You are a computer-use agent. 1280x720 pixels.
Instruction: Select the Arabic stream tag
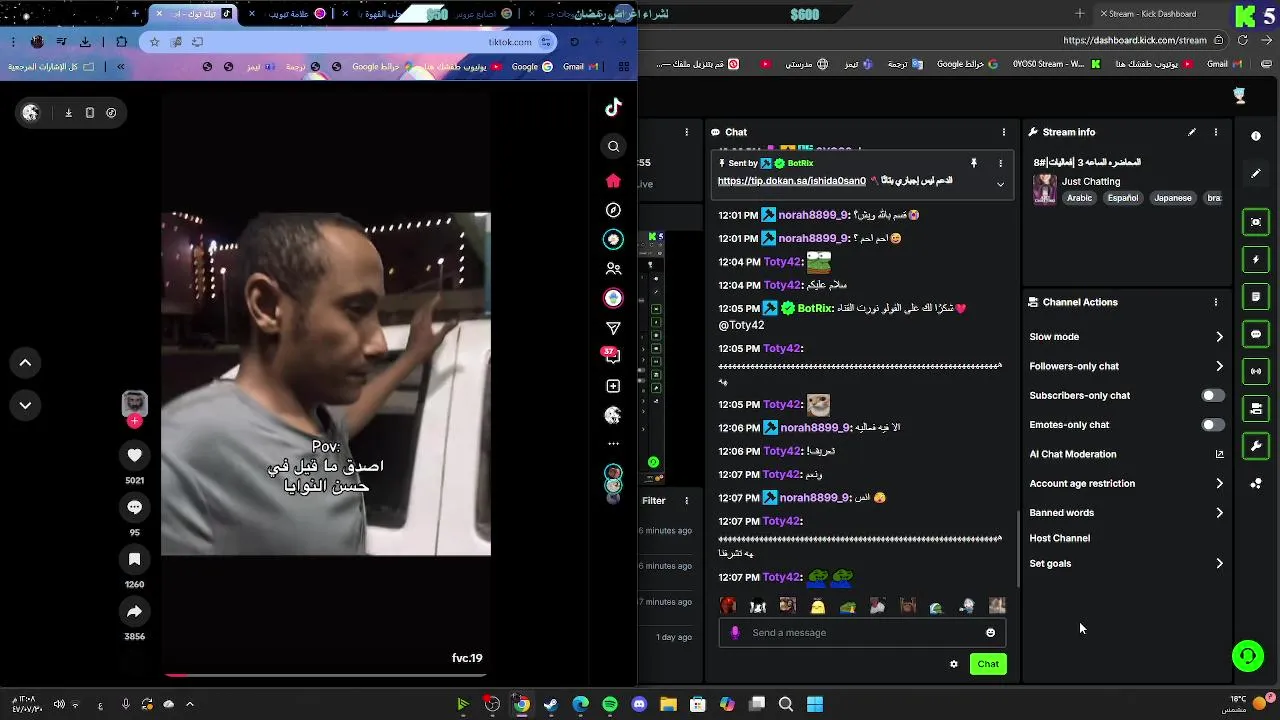pyautogui.click(x=1079, y=198)
